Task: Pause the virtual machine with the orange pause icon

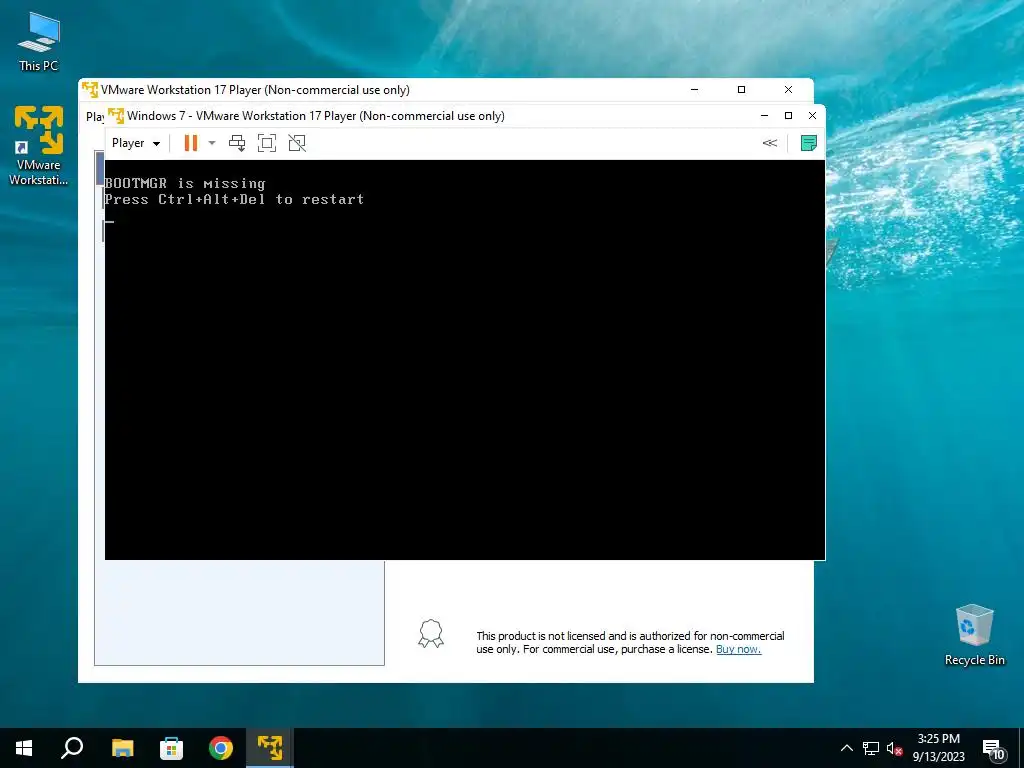Action: pos(191,143)
